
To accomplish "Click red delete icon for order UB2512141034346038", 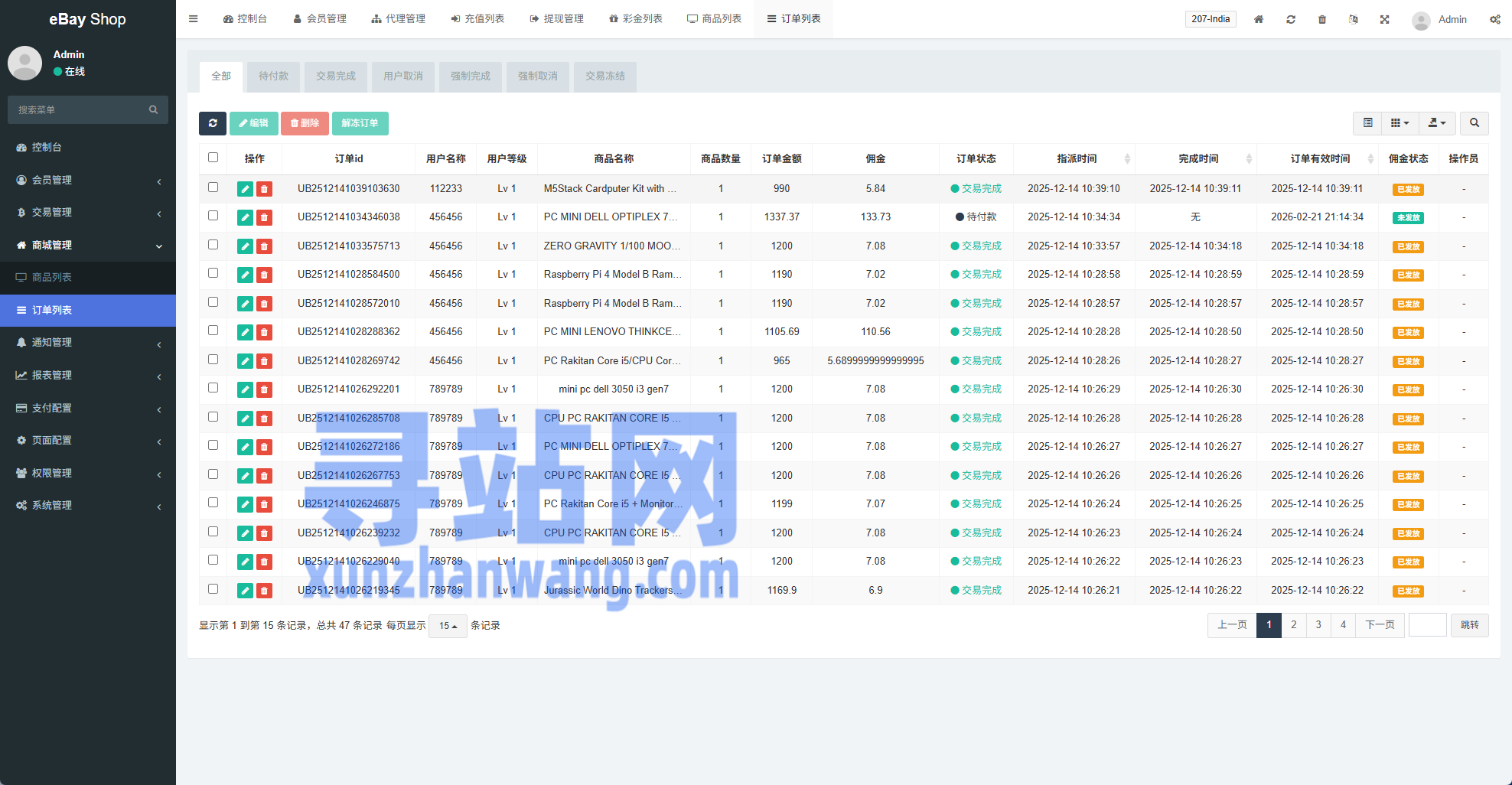I will pyautogui.click(x=264, y=218).
